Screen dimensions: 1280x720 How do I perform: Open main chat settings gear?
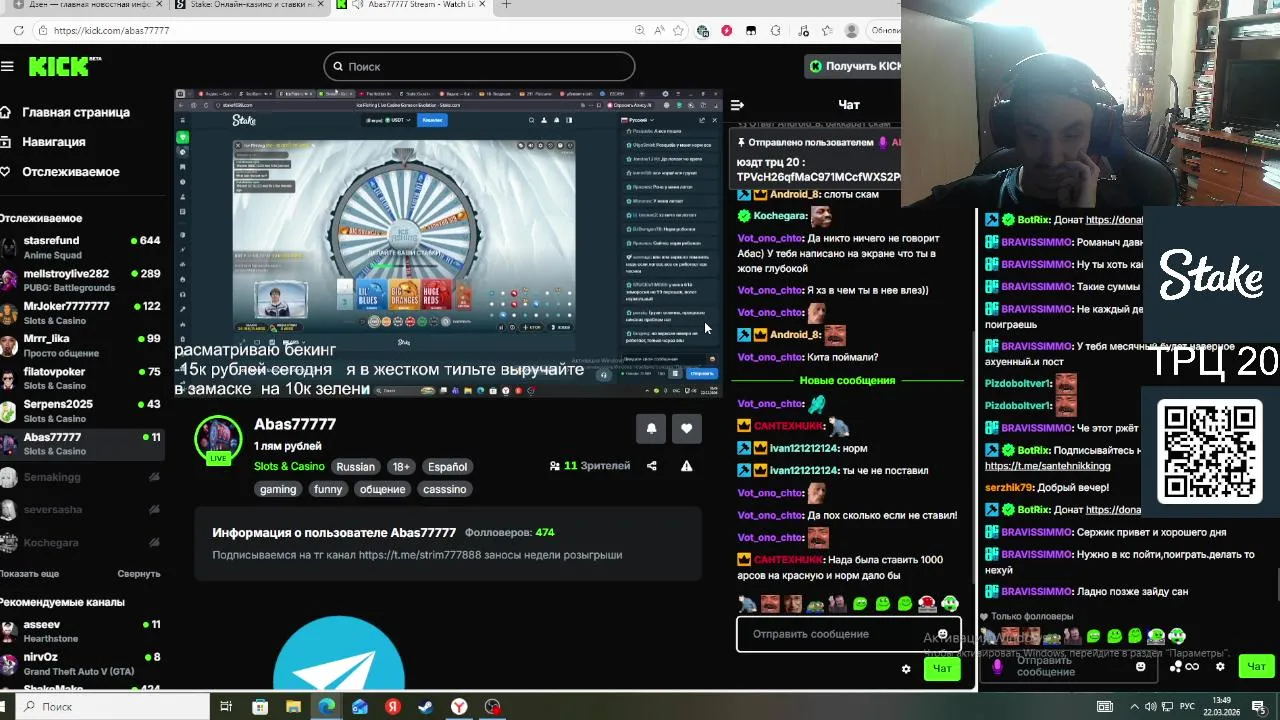(906, 669)
